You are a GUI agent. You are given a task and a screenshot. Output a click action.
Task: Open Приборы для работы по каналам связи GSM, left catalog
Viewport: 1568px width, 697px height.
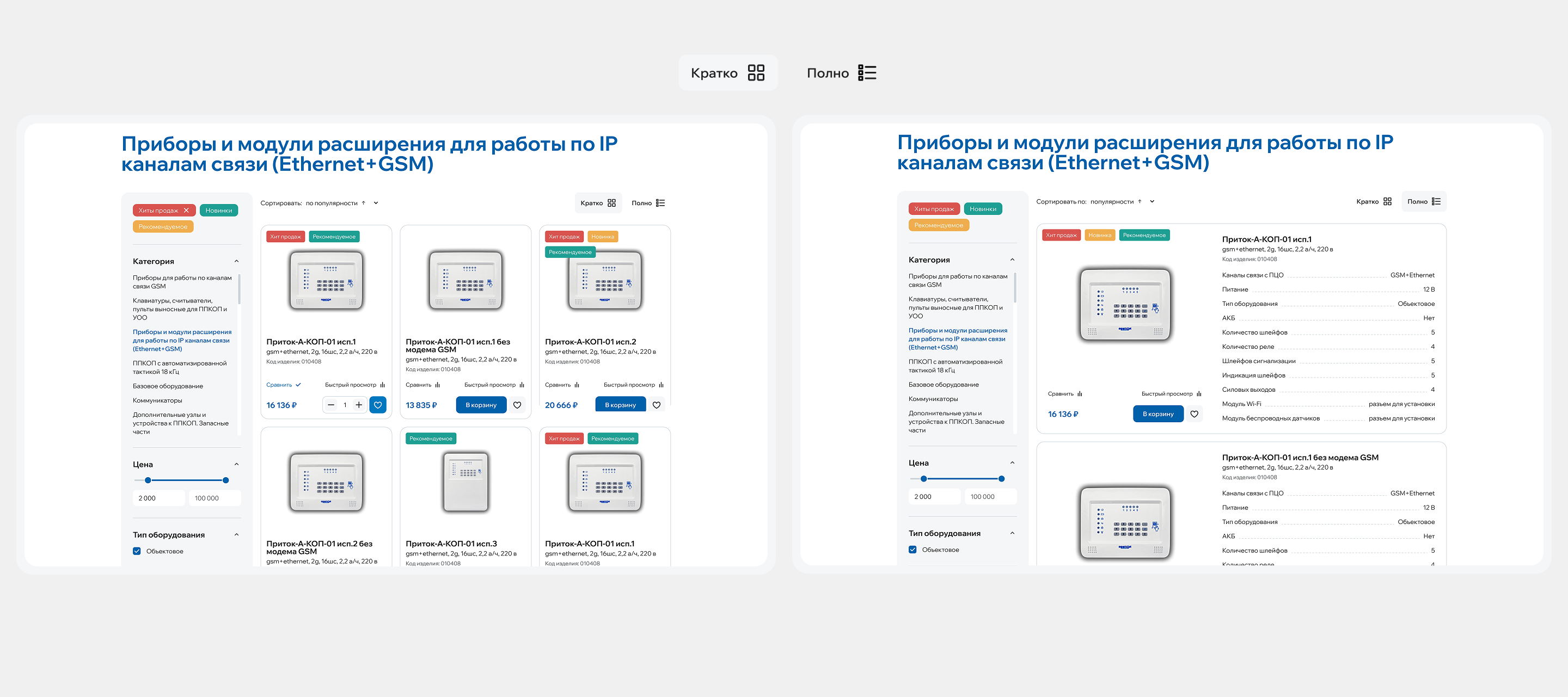(182, 282)
